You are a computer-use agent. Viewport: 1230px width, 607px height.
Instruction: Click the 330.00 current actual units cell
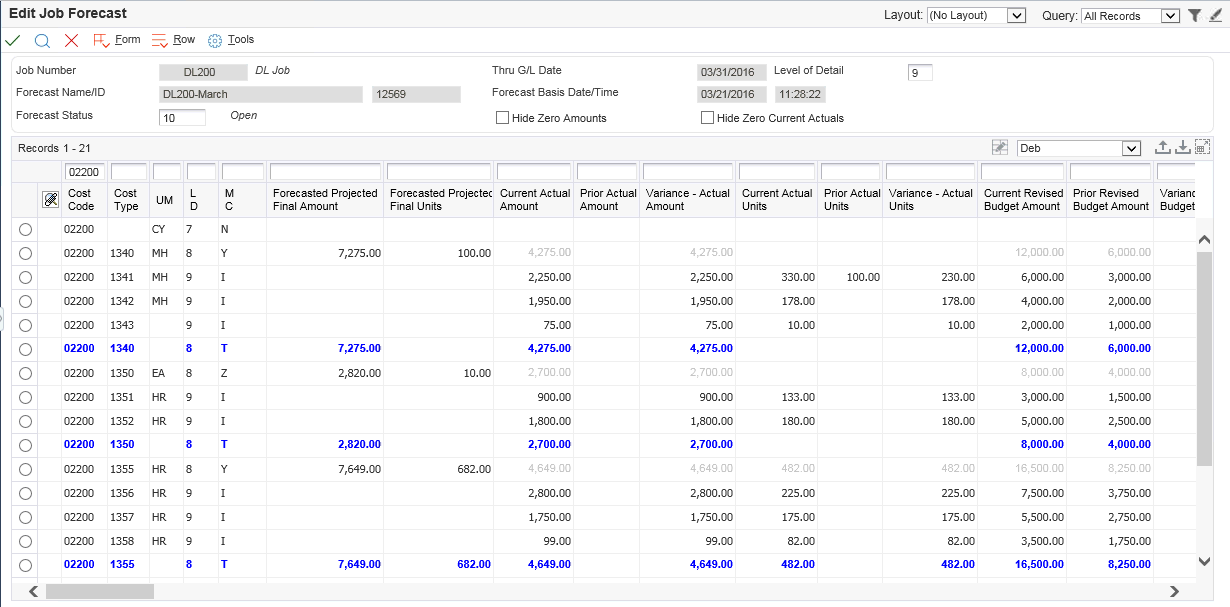777,277
